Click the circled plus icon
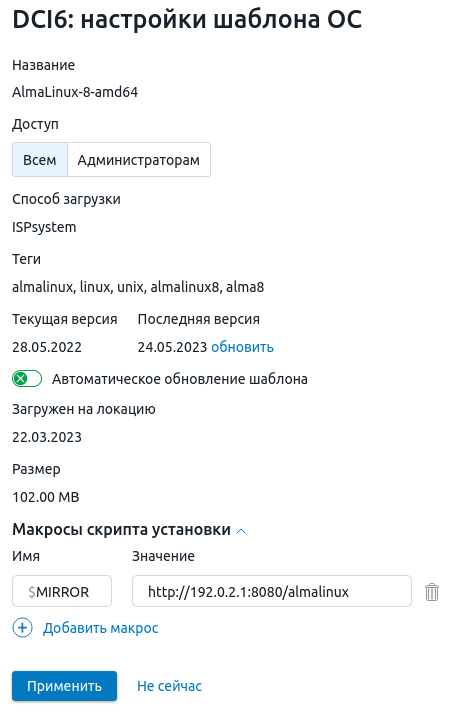Viewport: 453px width, 726px height. click(x=22, y=628)
